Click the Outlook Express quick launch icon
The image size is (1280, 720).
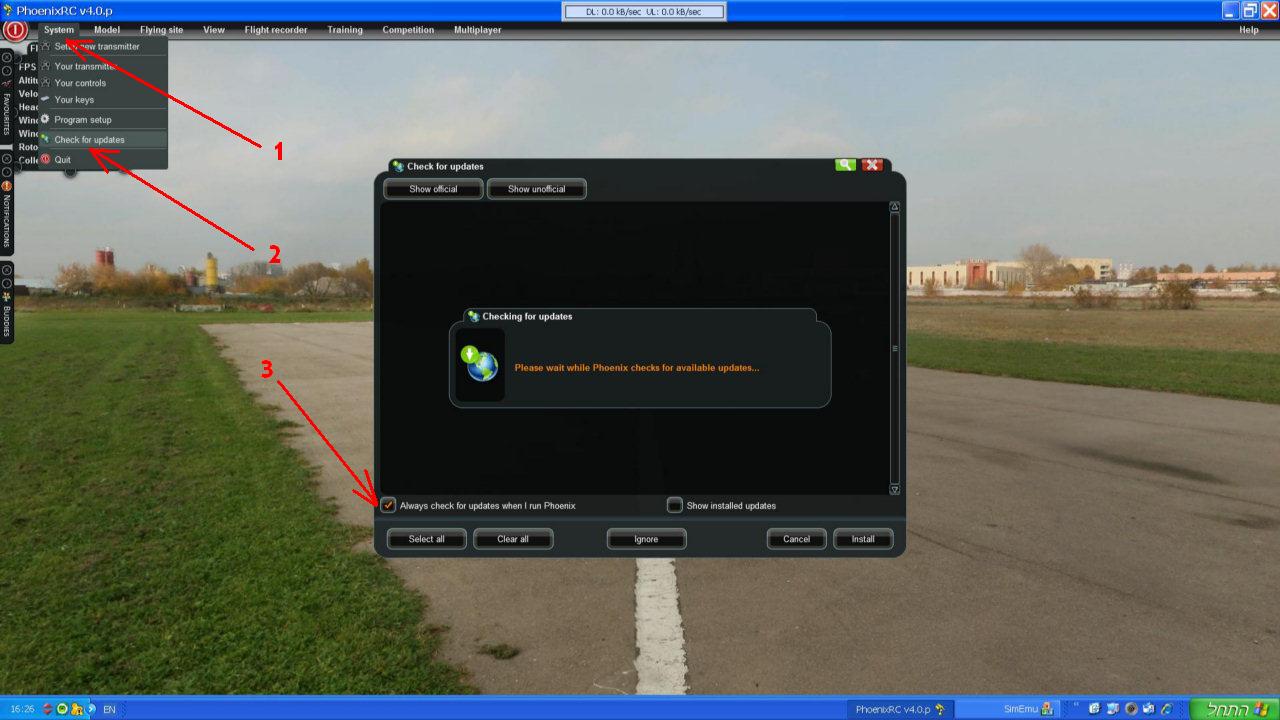point(1148,709)
